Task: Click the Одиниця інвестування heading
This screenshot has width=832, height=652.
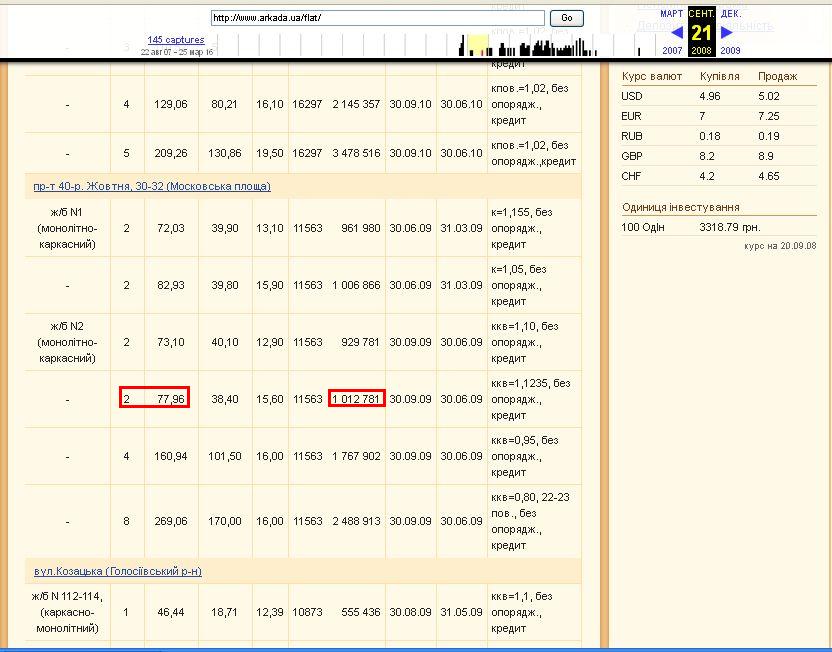Action: pos(681,207)
